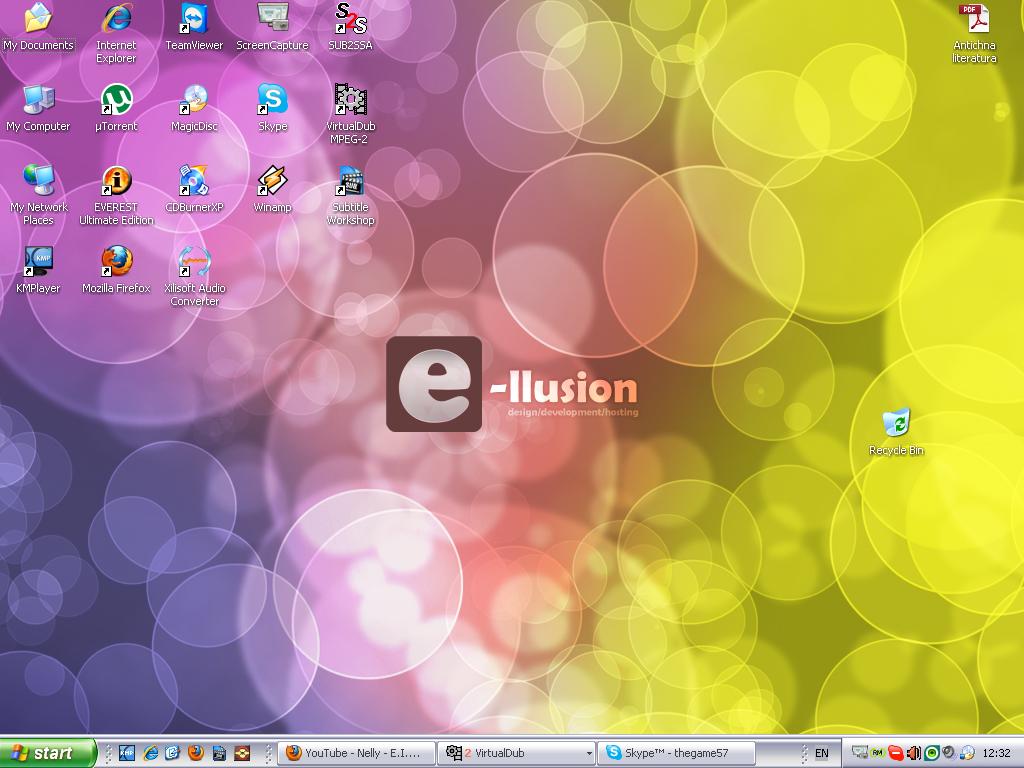Select the EVEREST Ultimate Edition icon

pos(116,181)
